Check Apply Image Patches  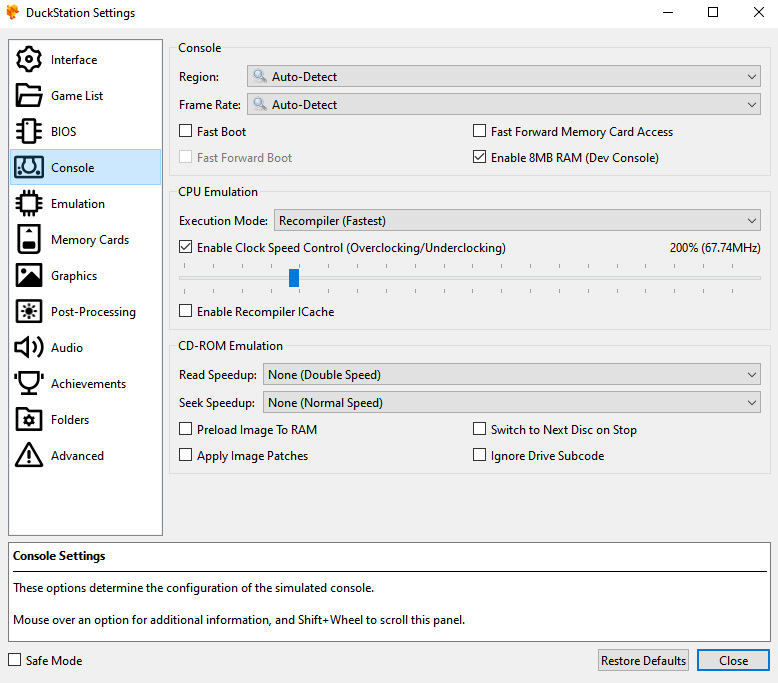(186, 455)
